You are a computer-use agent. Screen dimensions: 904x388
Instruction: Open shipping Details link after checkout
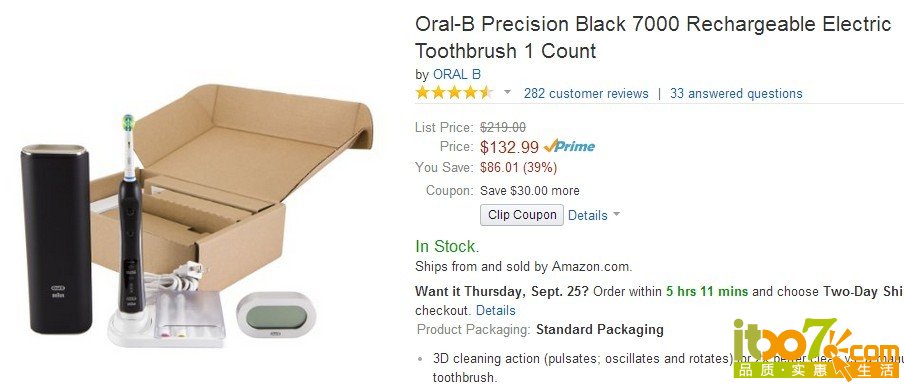tap(495, 310)
